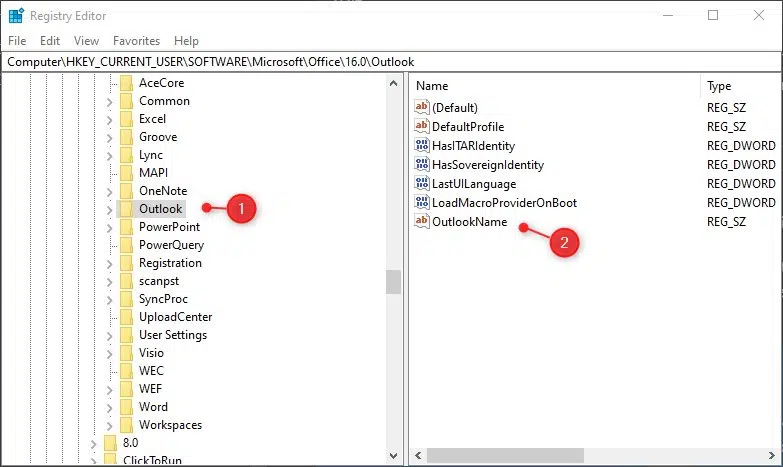Viewport: 783px width, 467px height.
Task: Expand the Lync key
Action: (109, 156)
